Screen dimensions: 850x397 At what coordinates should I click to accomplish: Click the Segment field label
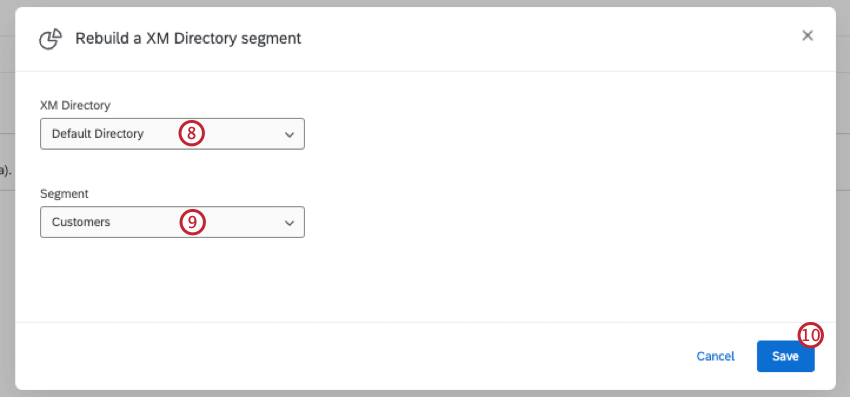tap(64, 194)
